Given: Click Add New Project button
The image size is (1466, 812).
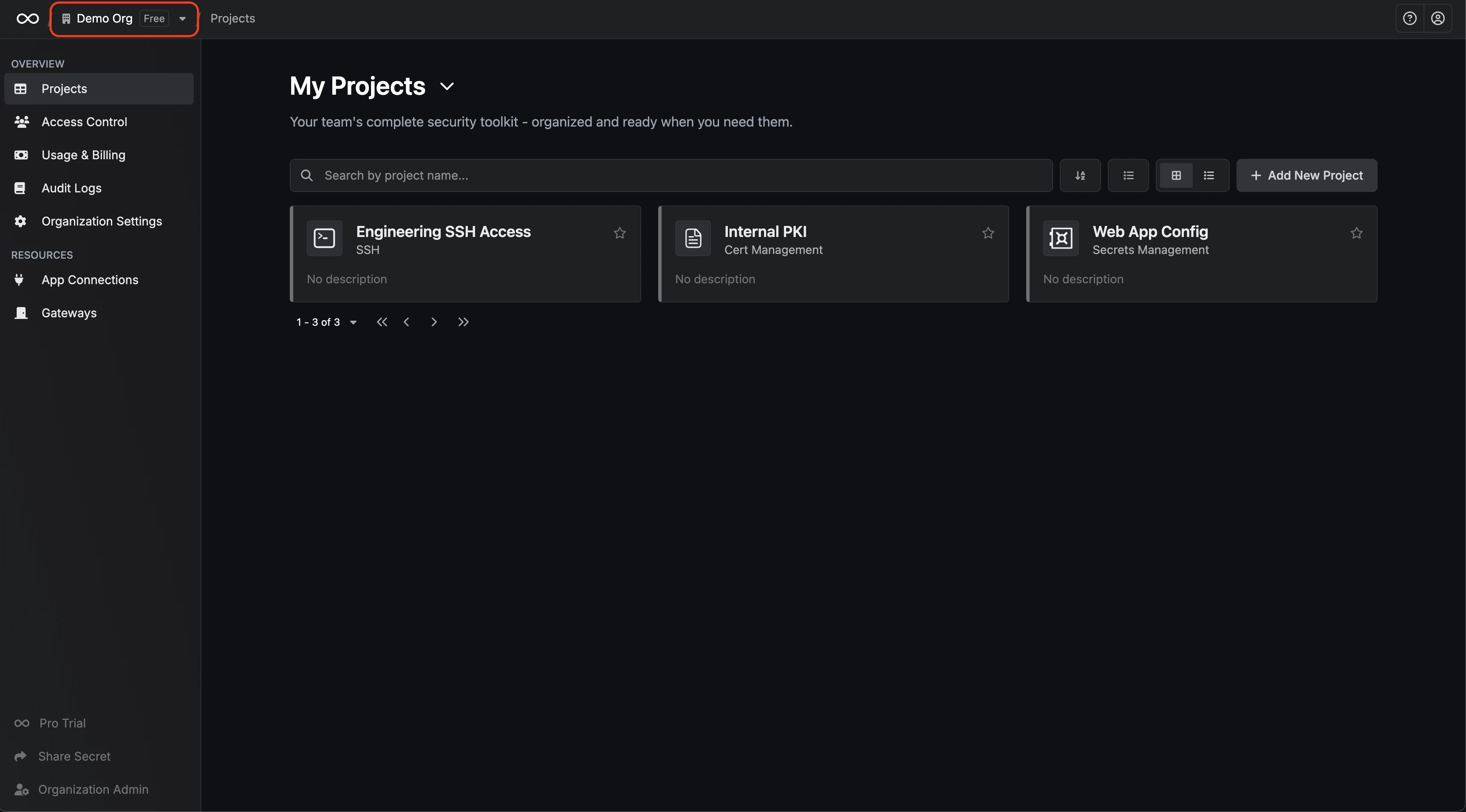Looking at the screenshot, I should (x=1307, y=175).
